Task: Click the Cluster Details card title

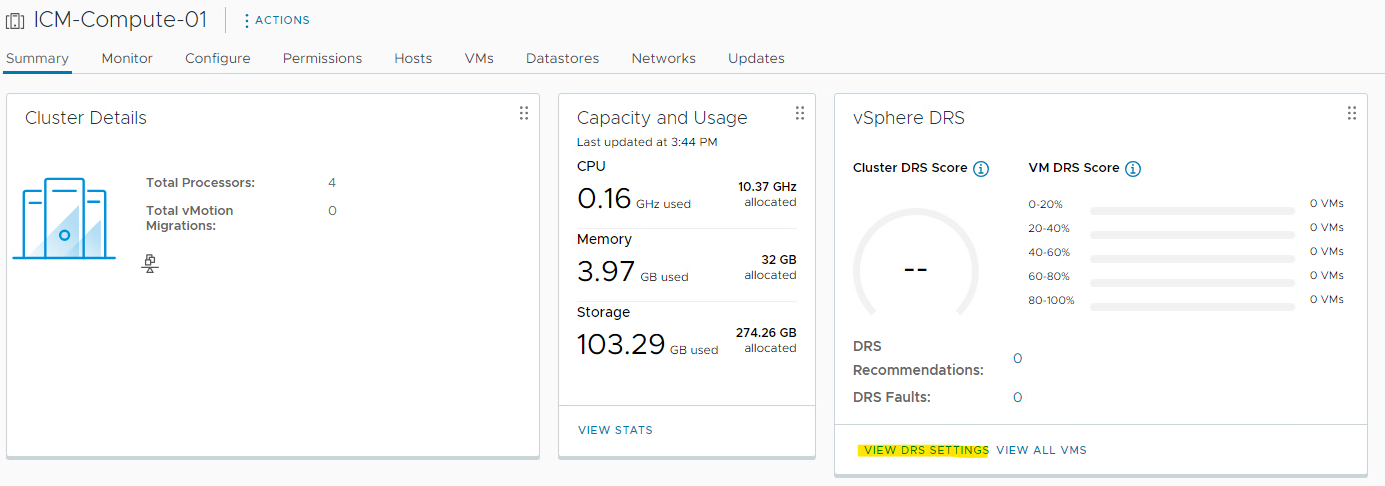Action: coord(86,118)
